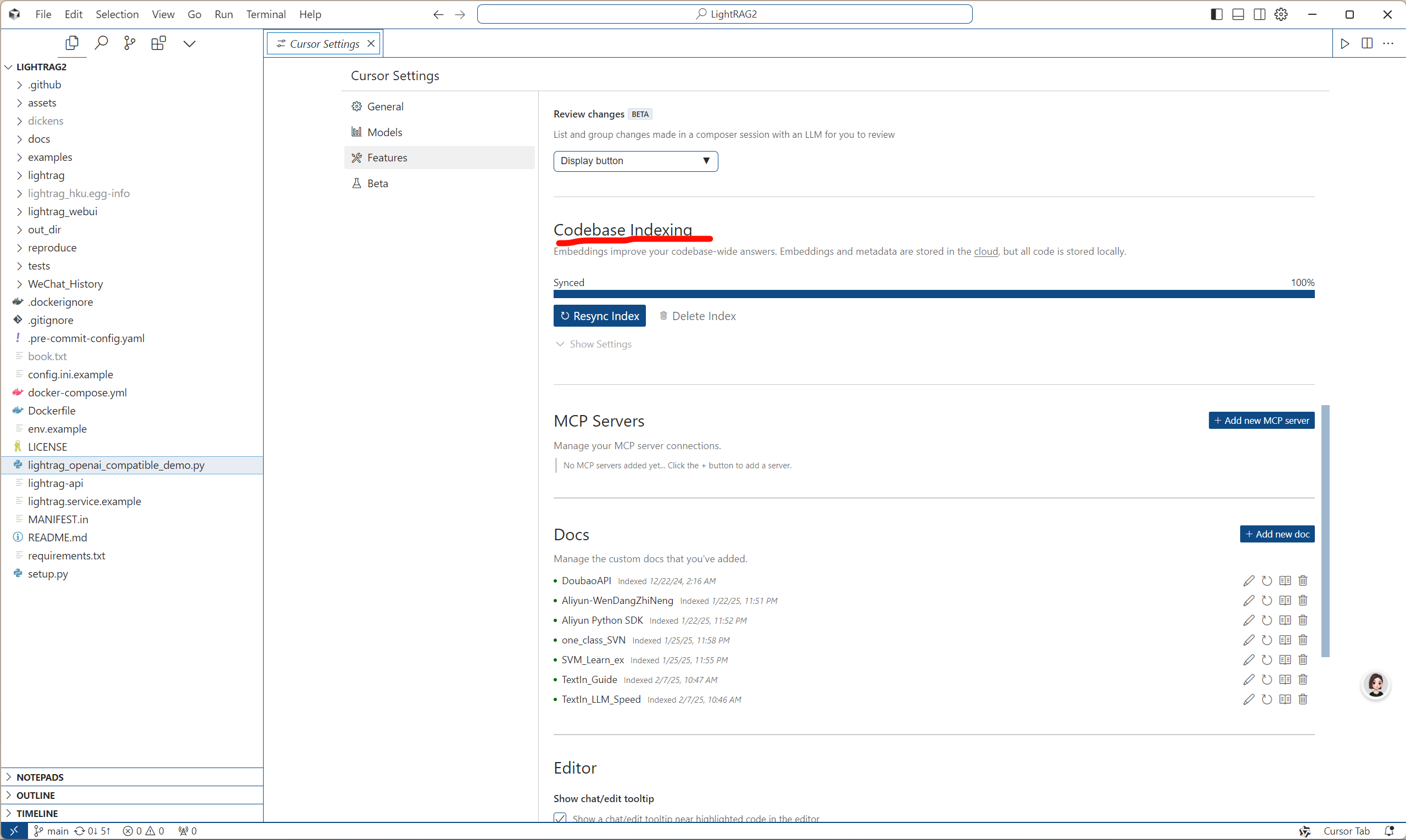Open the Search icon in sidebar
Screen dimensions: 1406x840
point(101,43)
